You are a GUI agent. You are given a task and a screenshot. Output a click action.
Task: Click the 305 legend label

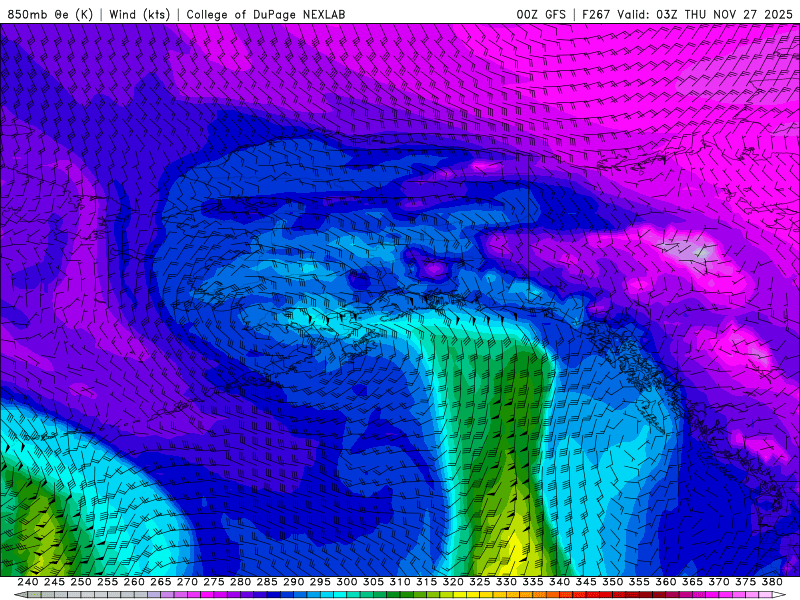[373, 582]
